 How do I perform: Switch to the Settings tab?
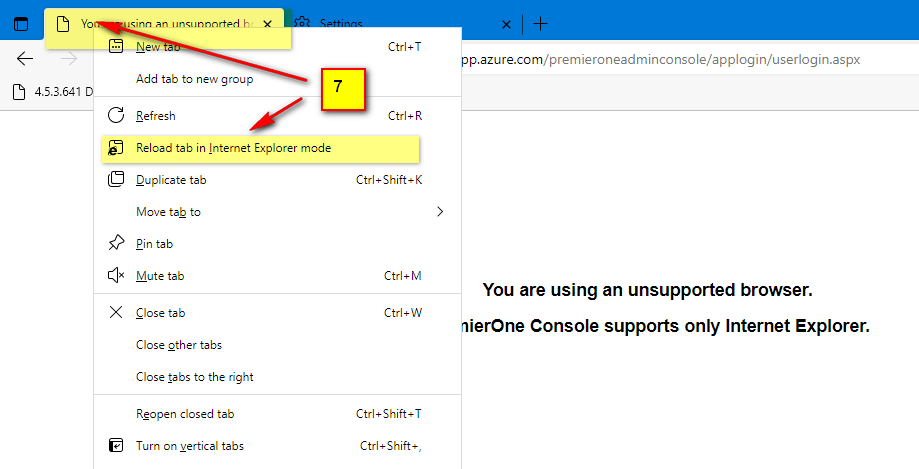pos(401,23)
